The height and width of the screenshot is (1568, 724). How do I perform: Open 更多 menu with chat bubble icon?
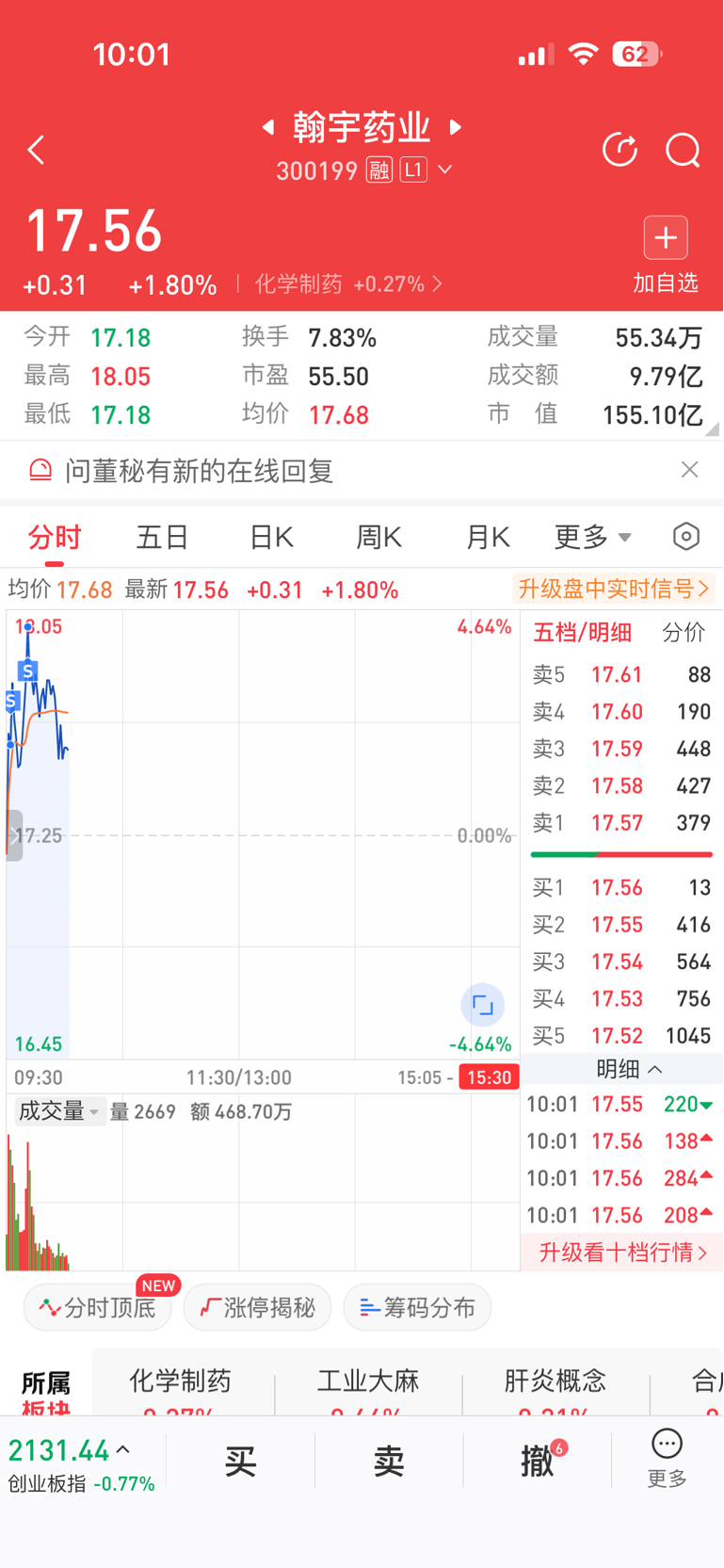pos(667,1459)
